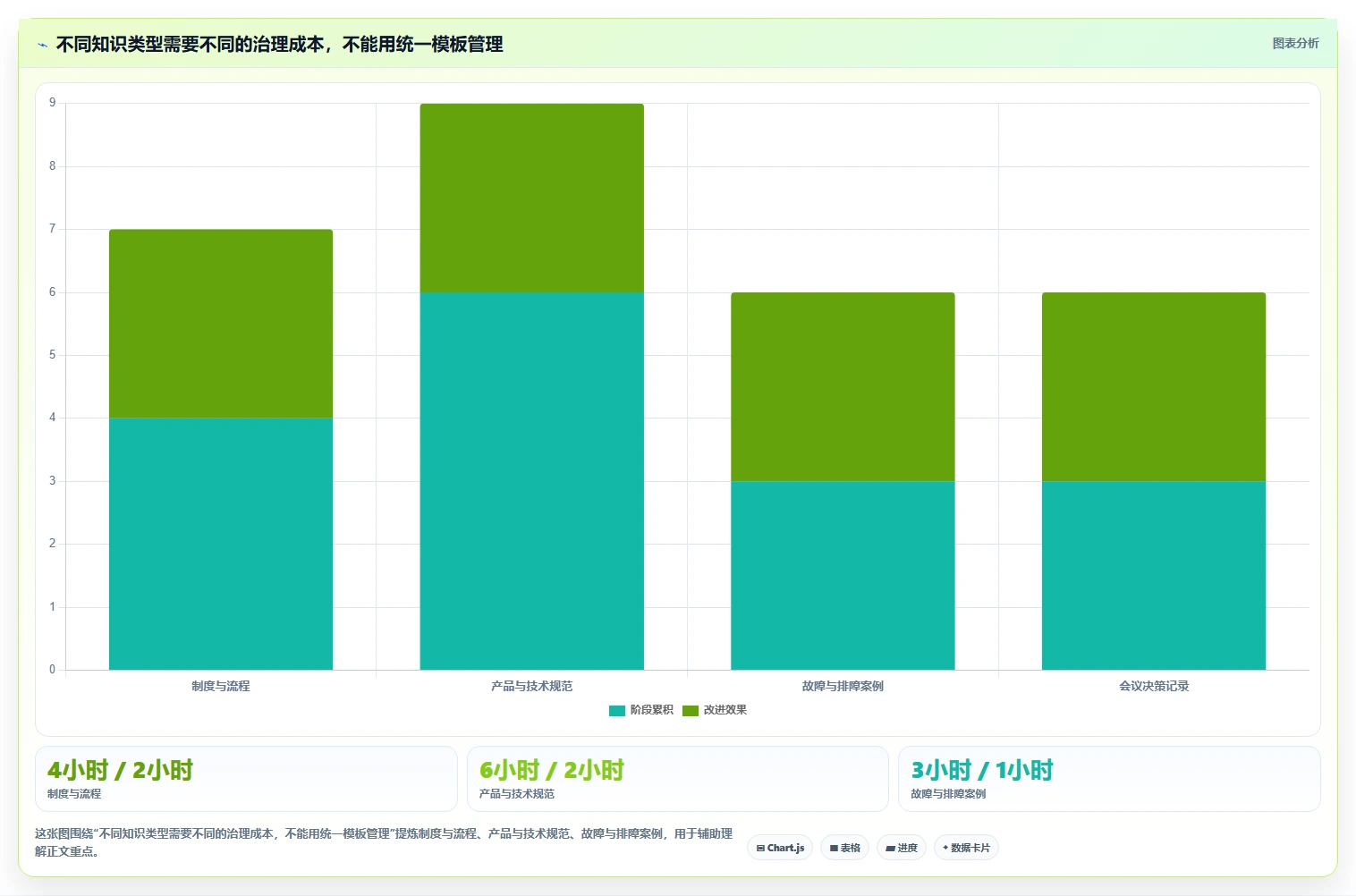This screenshot has width=1356, height=896.
Task: Click the 图表分析 label in header
Action: click(1295, 43)
